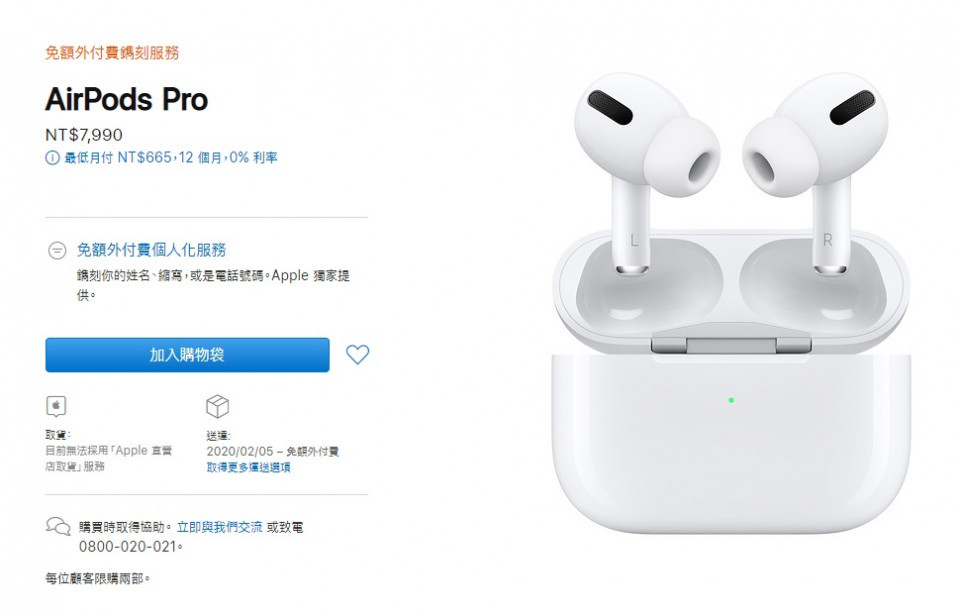Click the info icon beside monthly payment
This screenshot has width=960, height=616.
(x=53, y=158)
